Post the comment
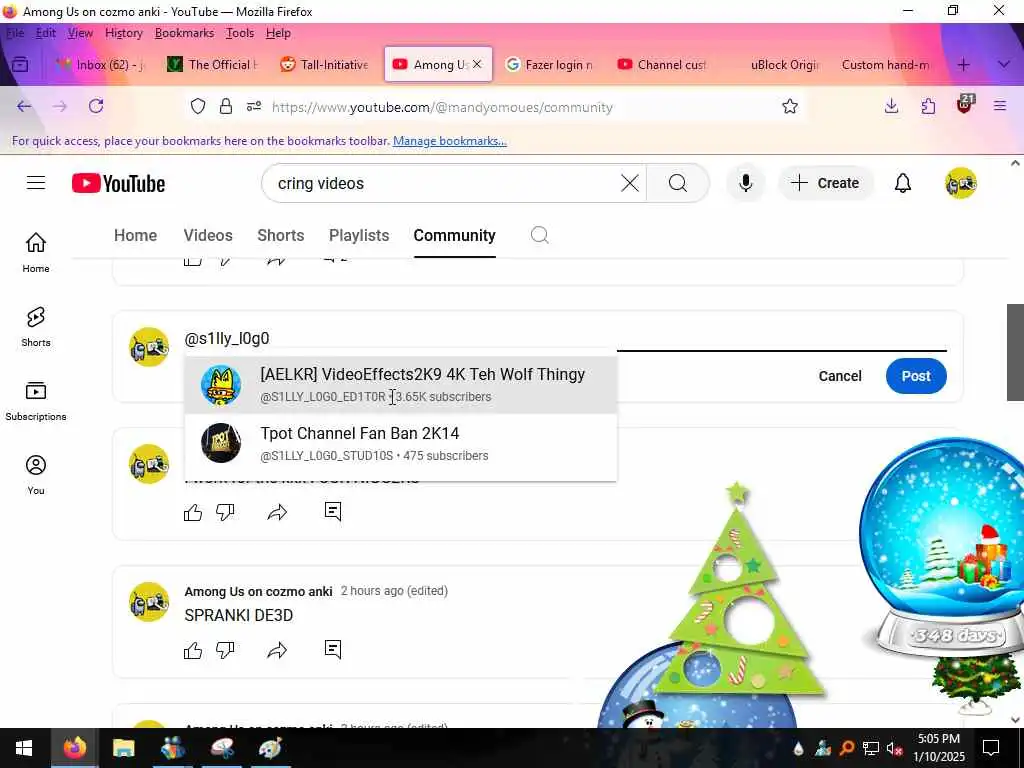 click(x=916, y=376)
